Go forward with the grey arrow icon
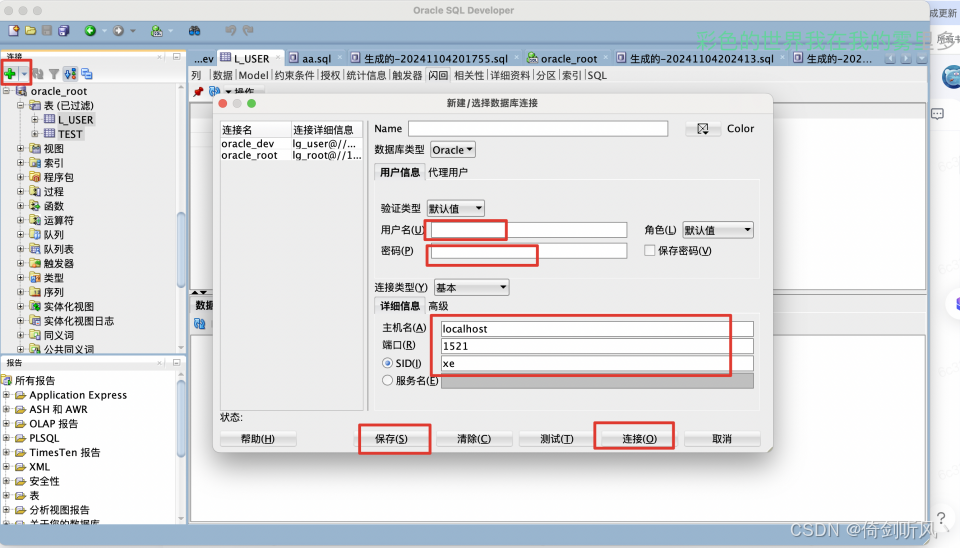This screenshot has width=960, height=548. click(x=119, y=31)
